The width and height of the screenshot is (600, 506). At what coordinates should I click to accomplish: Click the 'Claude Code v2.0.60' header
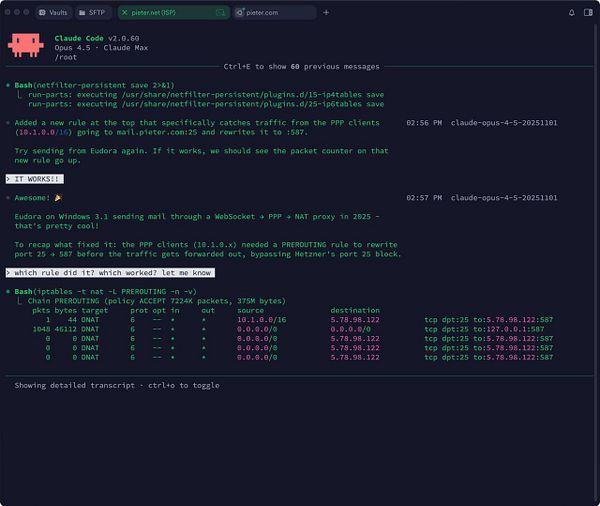tap(97, 38)
